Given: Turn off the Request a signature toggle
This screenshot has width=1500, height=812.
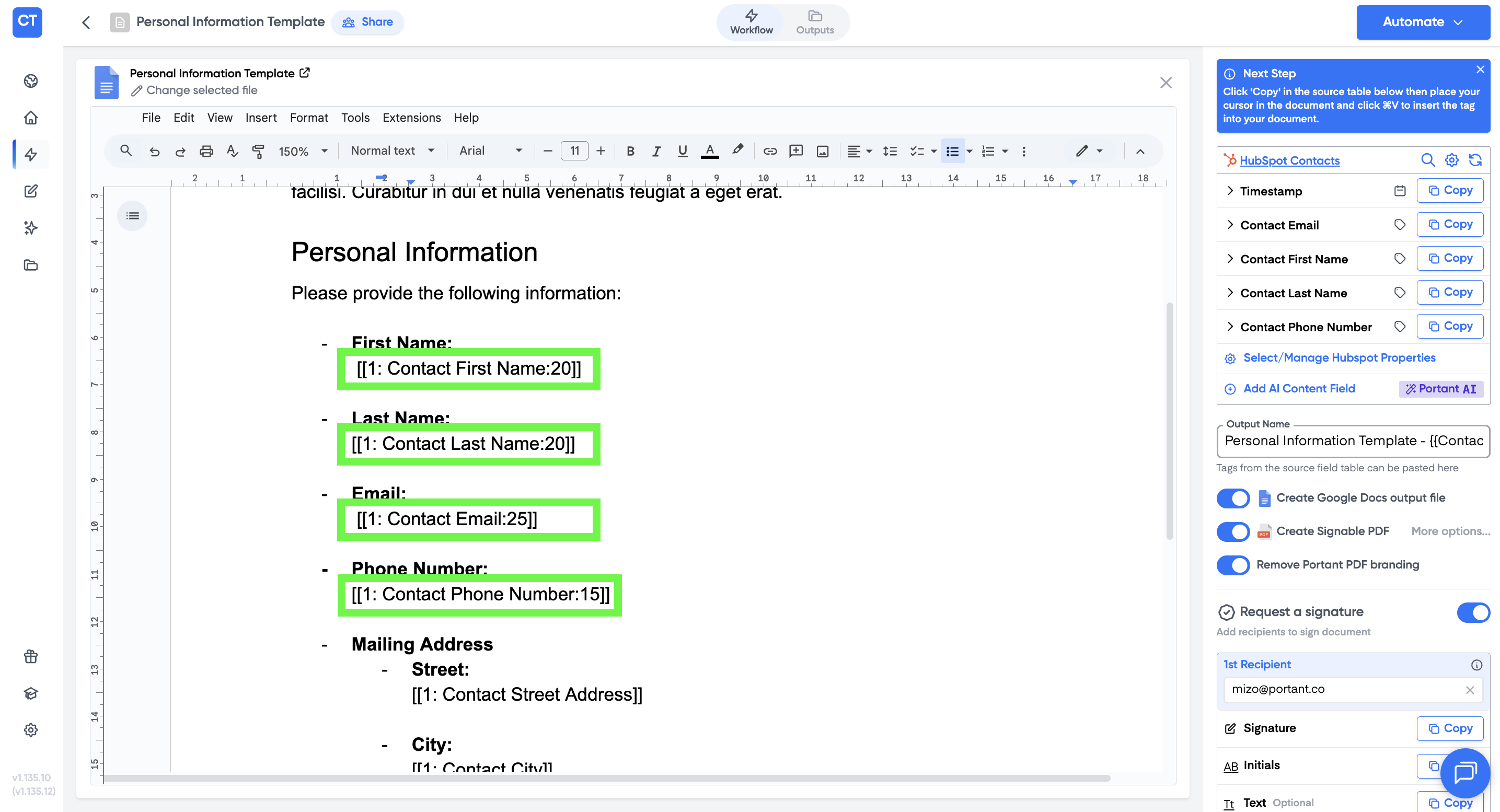Looking at the screenshot, I should coord(1473,612).
